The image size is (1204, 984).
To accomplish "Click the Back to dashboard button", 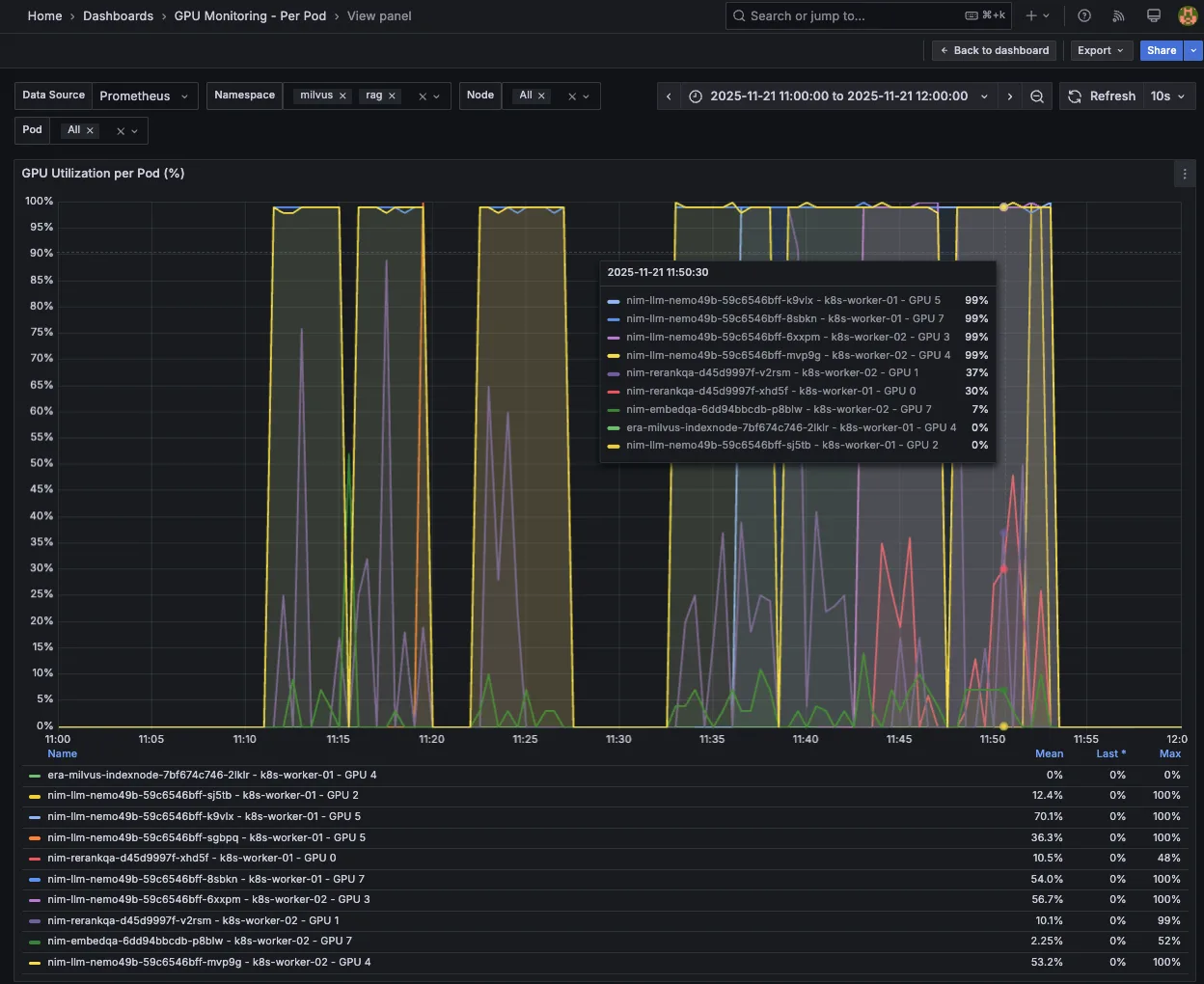I will (993, 50).
